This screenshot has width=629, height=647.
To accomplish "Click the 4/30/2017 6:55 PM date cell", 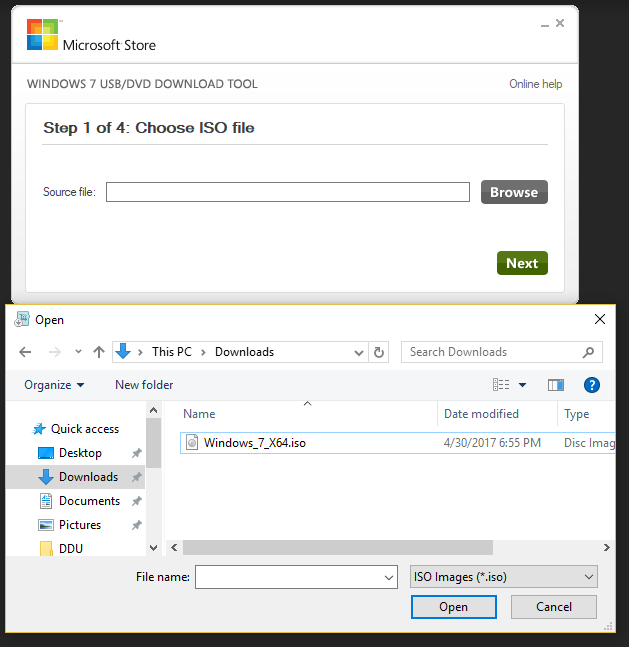I will pyautogui.click(x=492, y=443).
